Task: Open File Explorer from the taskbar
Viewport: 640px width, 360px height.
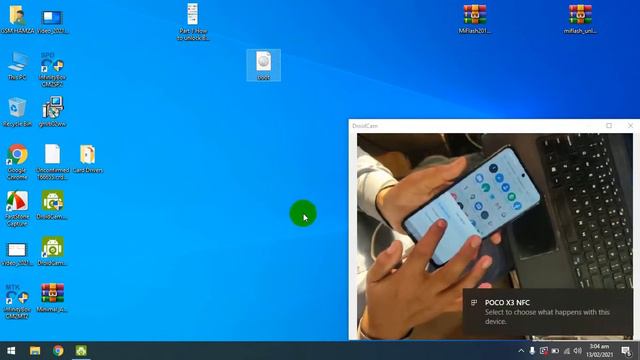Action: click(x=35, y=351)
